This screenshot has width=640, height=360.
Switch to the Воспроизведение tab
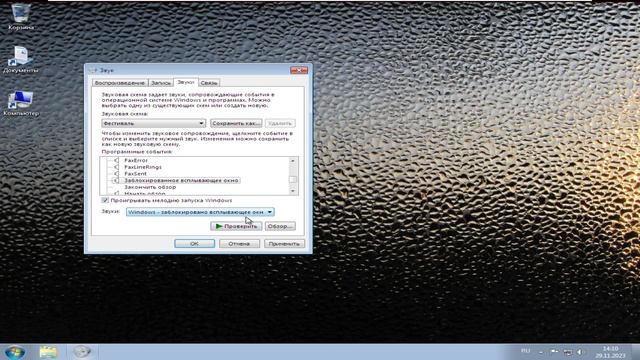click(x=120, y=83)
